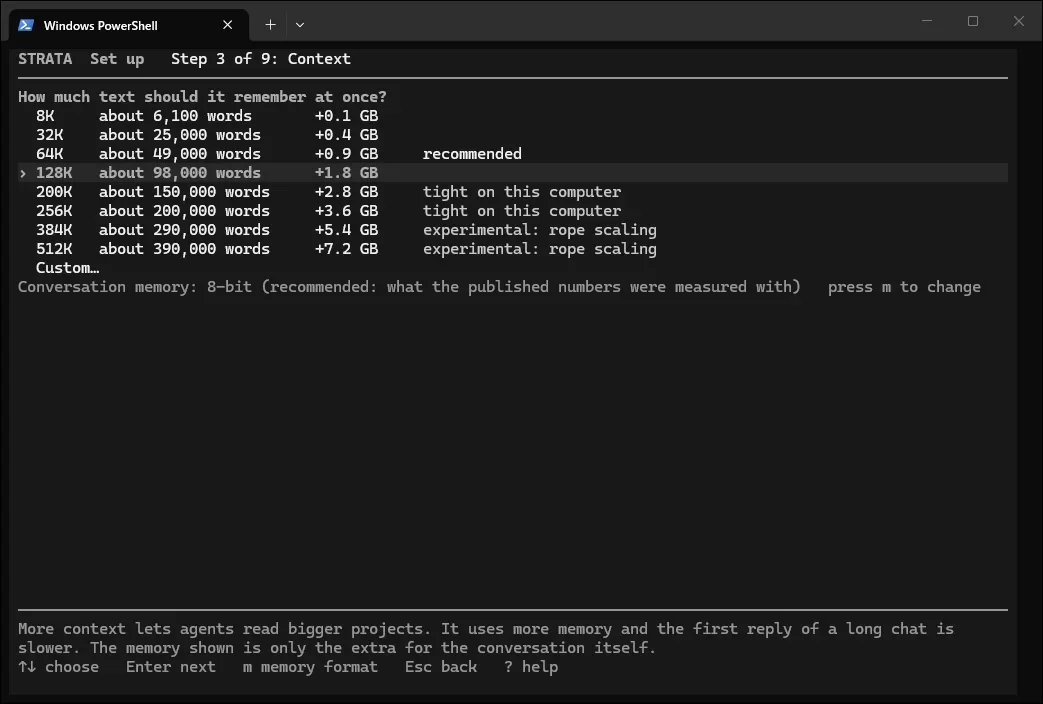Click the highlighted 128K row arrow marker

coord(23,173)
